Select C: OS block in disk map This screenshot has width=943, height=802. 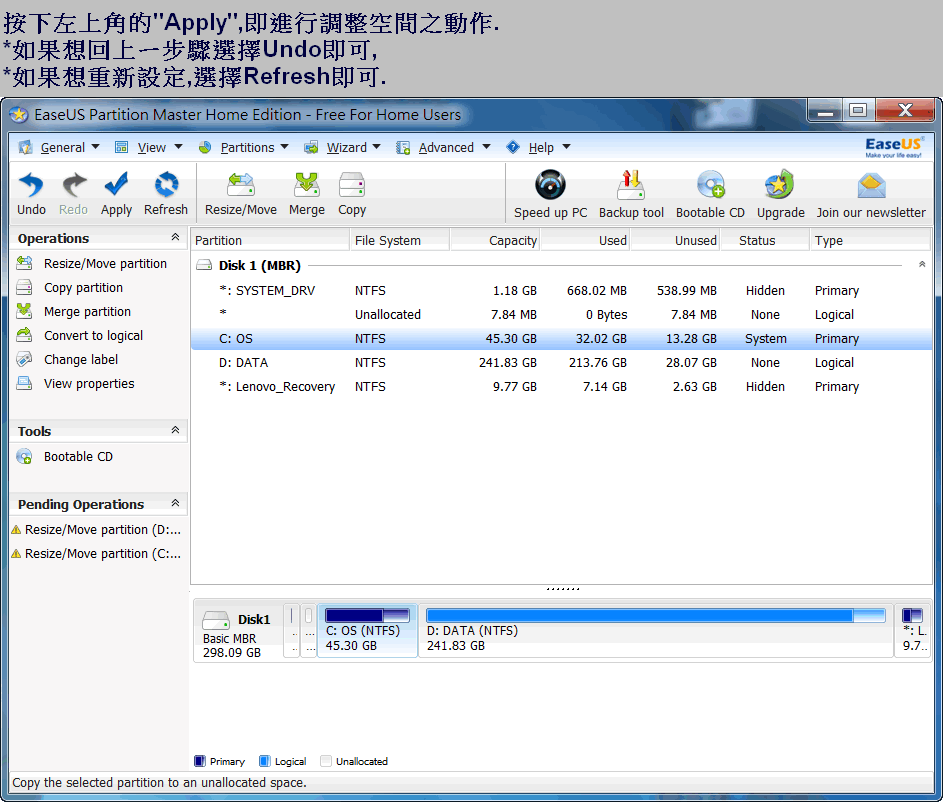point(367,631)
